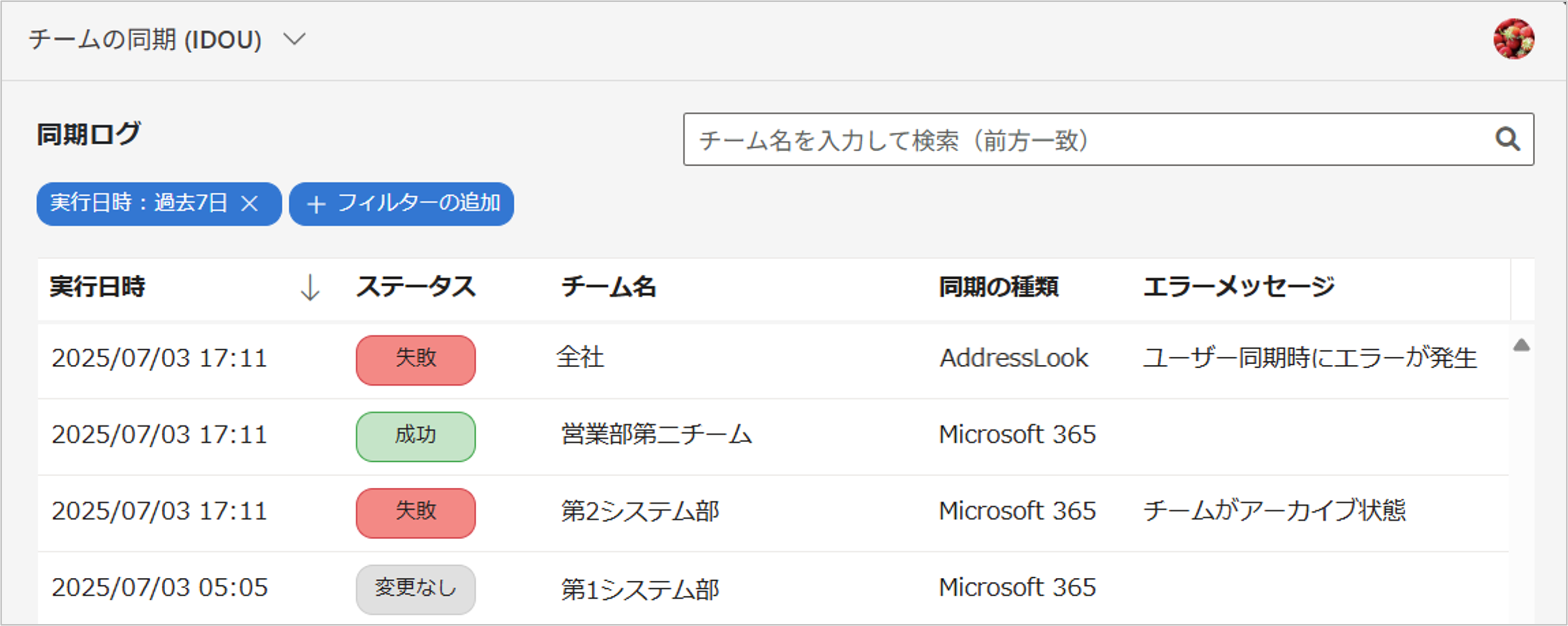Click the エラーメッセージ column header
Viewport: 1568px width, 626px height.
[x=1238, y=287]
